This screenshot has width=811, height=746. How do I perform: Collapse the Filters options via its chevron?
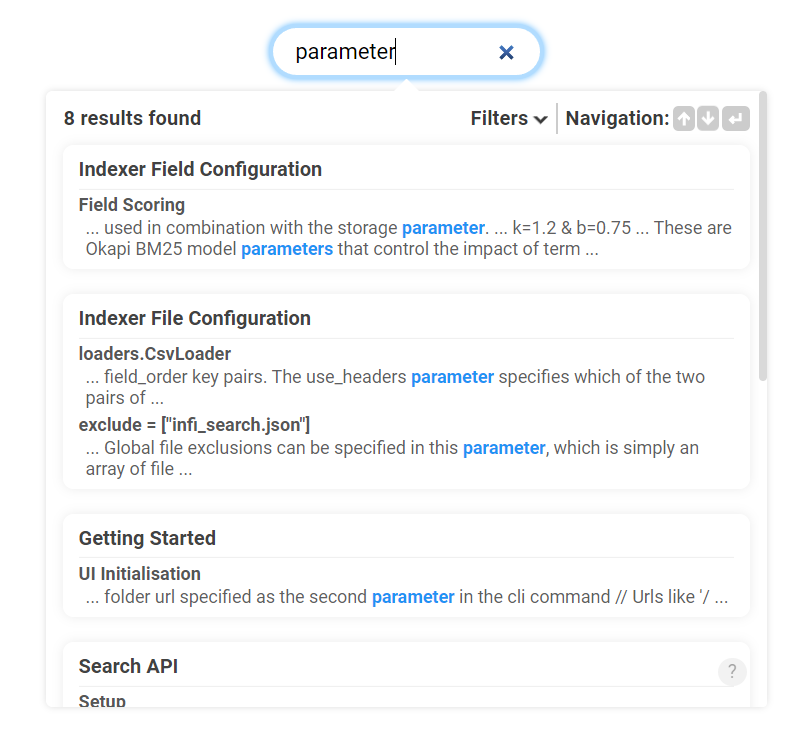pos(541,118)
